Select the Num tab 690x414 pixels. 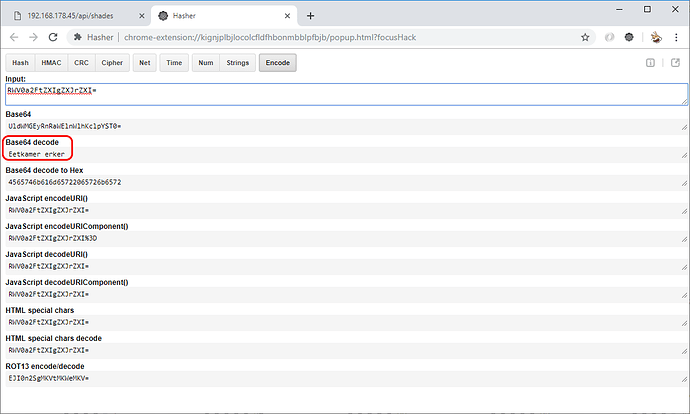206,63
